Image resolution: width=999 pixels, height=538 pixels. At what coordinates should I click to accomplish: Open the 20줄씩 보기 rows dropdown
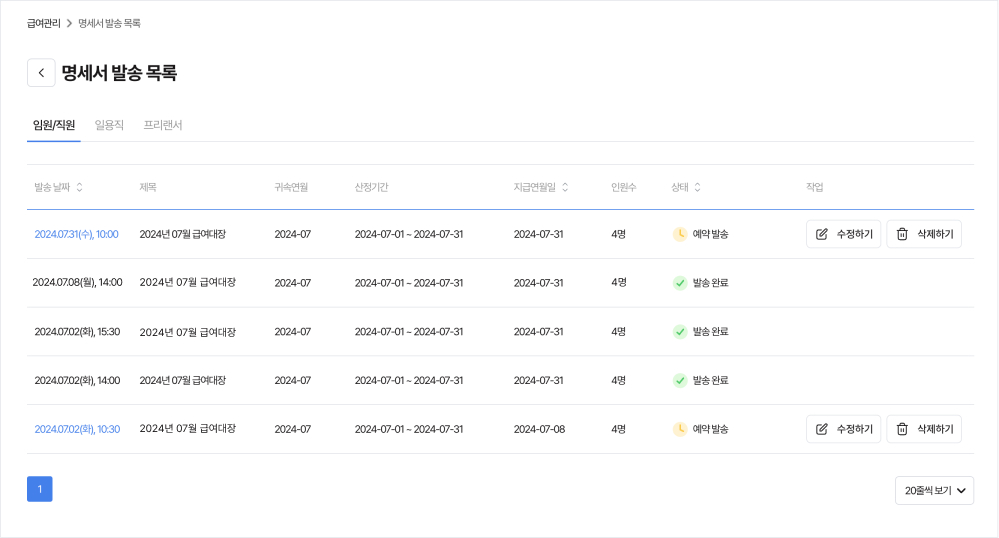click(934, 490)
